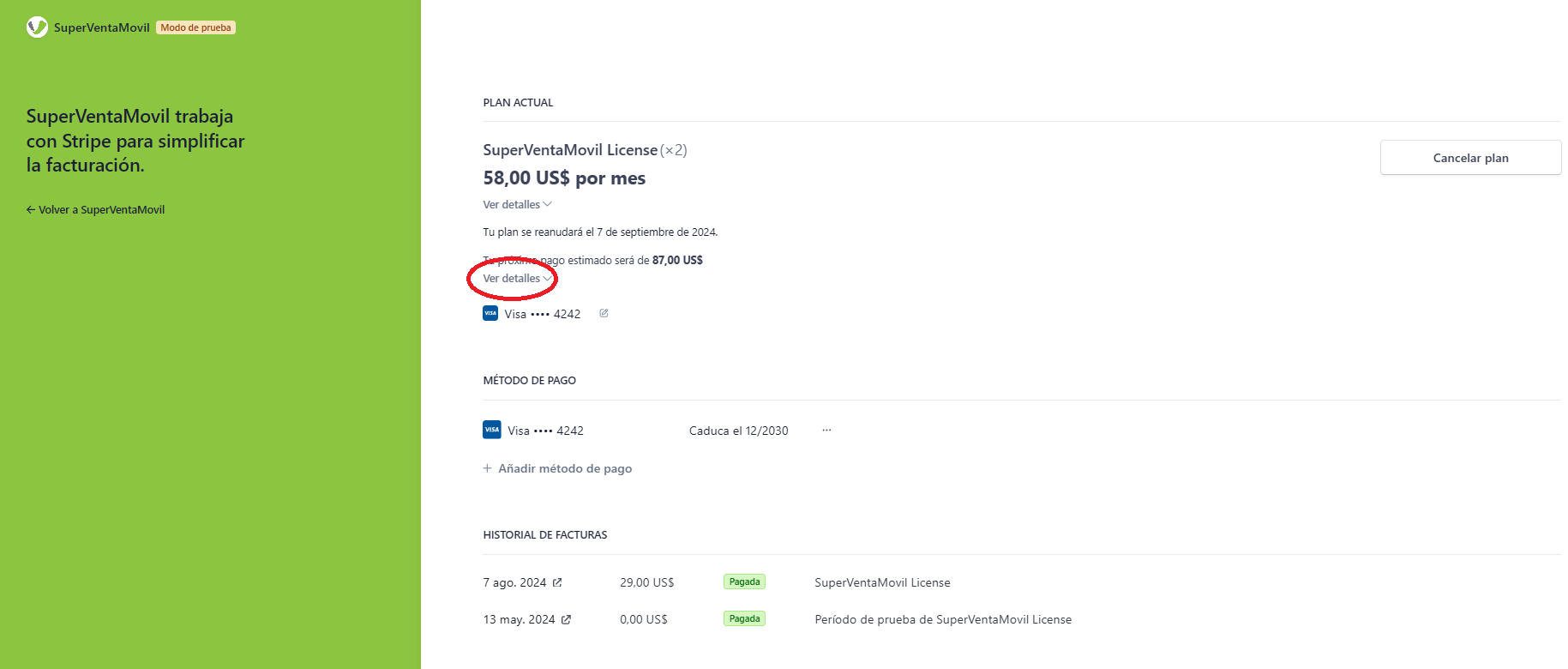The width and height of the screenshot is (1568, 669).
Task: Click the 87,00 US$ estimated payment amount
Action: [677, 260]
